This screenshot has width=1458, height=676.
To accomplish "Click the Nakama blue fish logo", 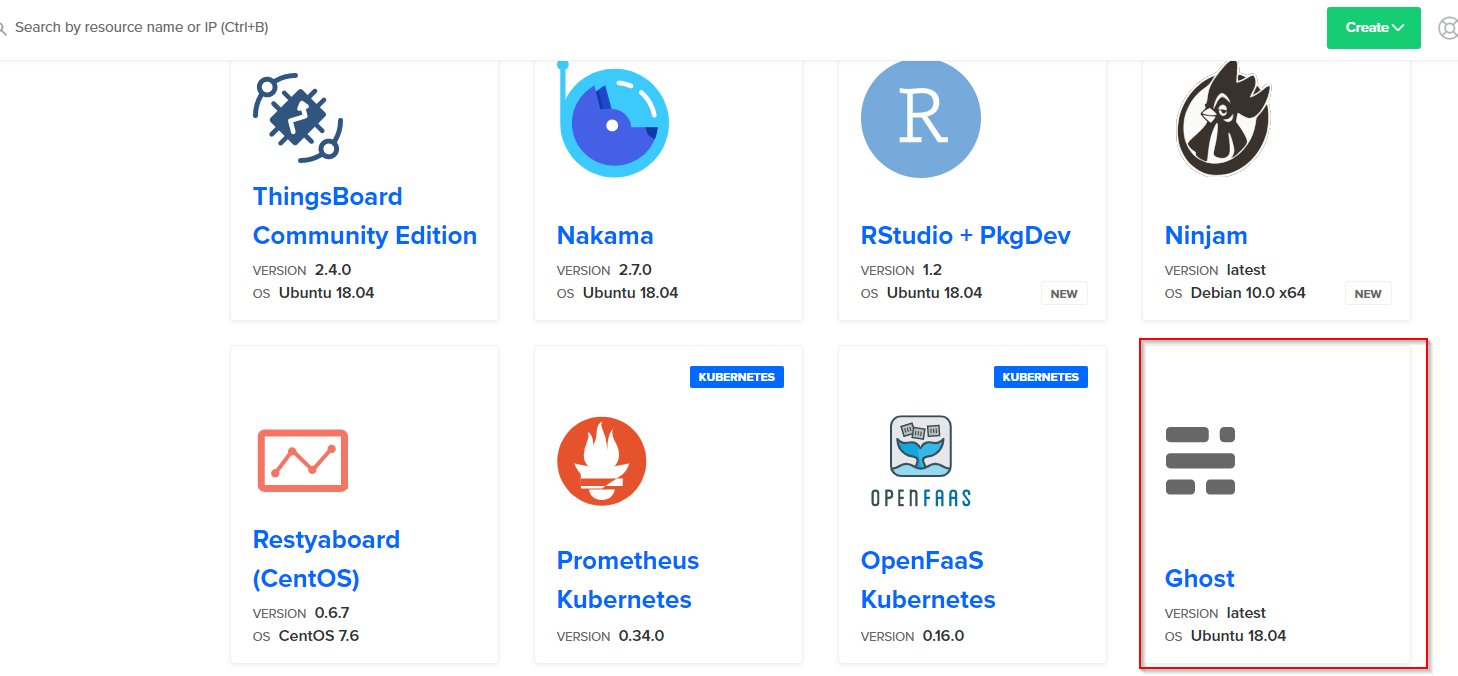I will click(x=613, y=118).
